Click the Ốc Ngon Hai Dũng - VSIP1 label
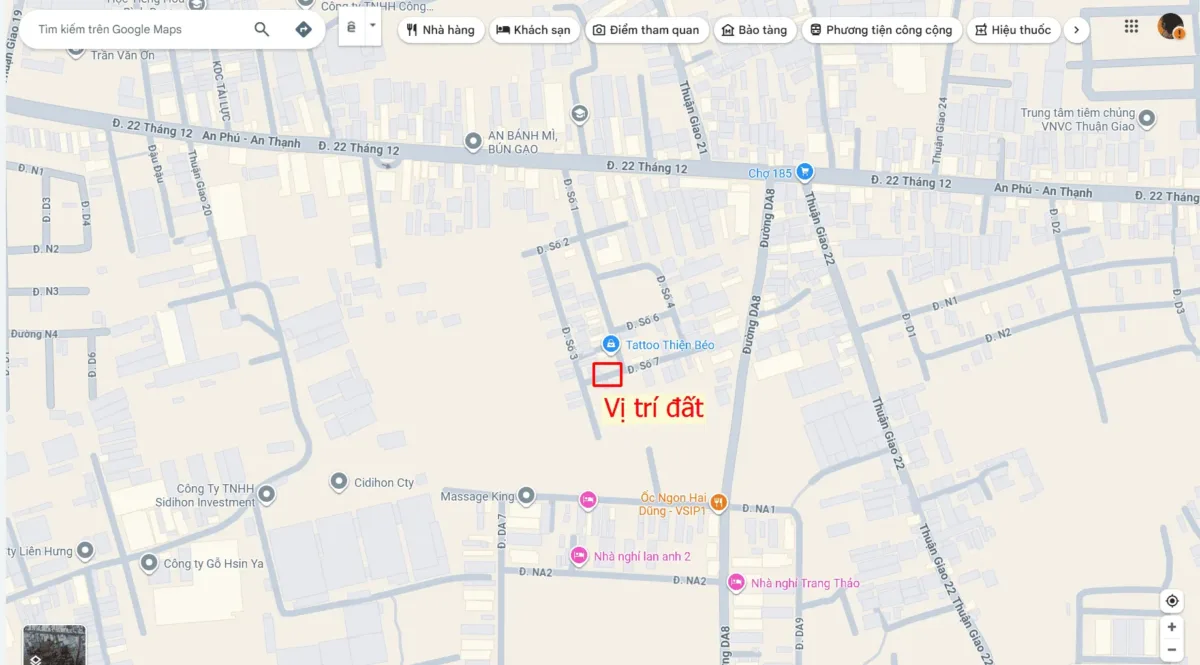 673,503
